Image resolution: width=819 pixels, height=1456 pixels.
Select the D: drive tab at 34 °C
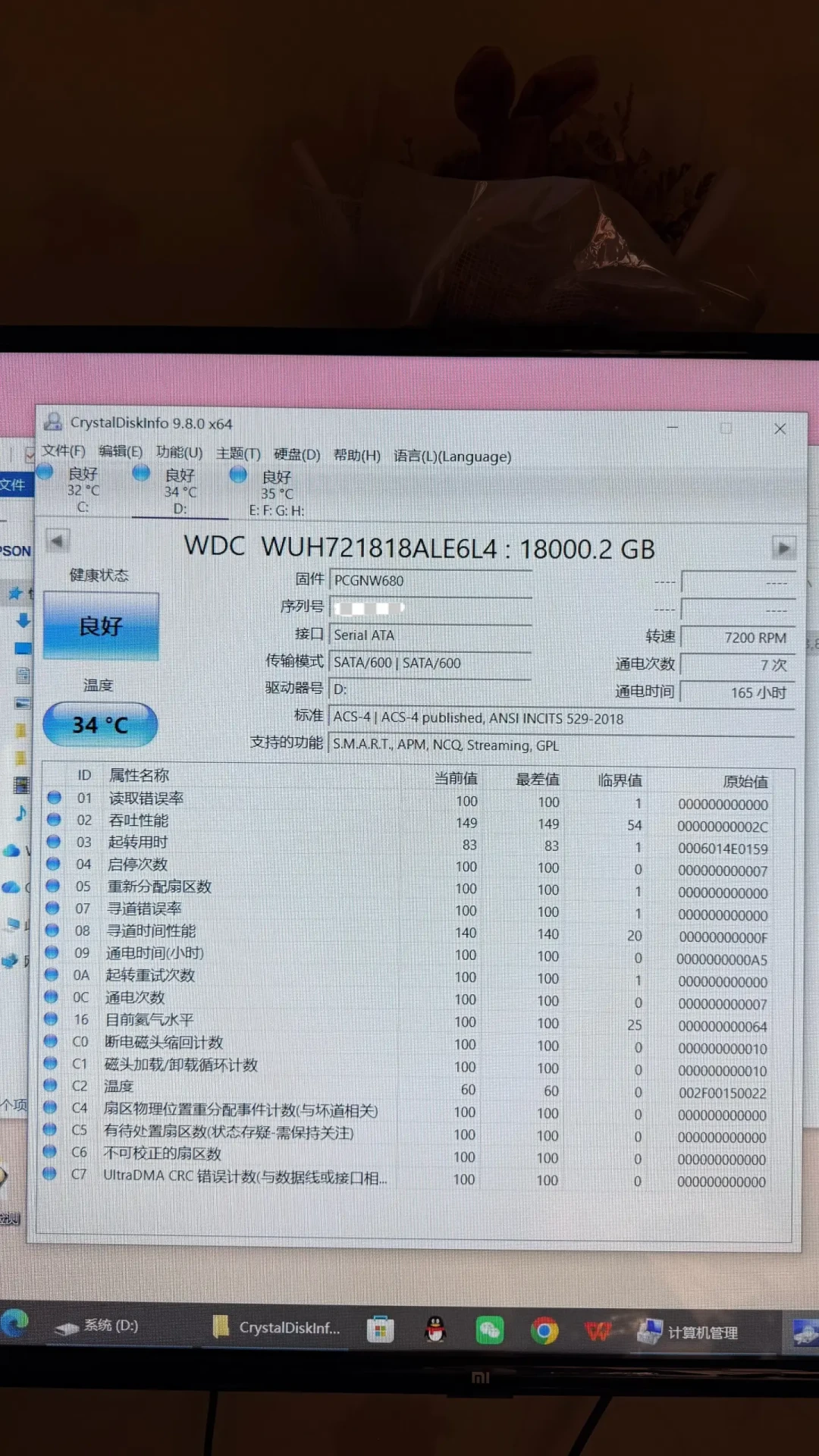coord(180,491)
